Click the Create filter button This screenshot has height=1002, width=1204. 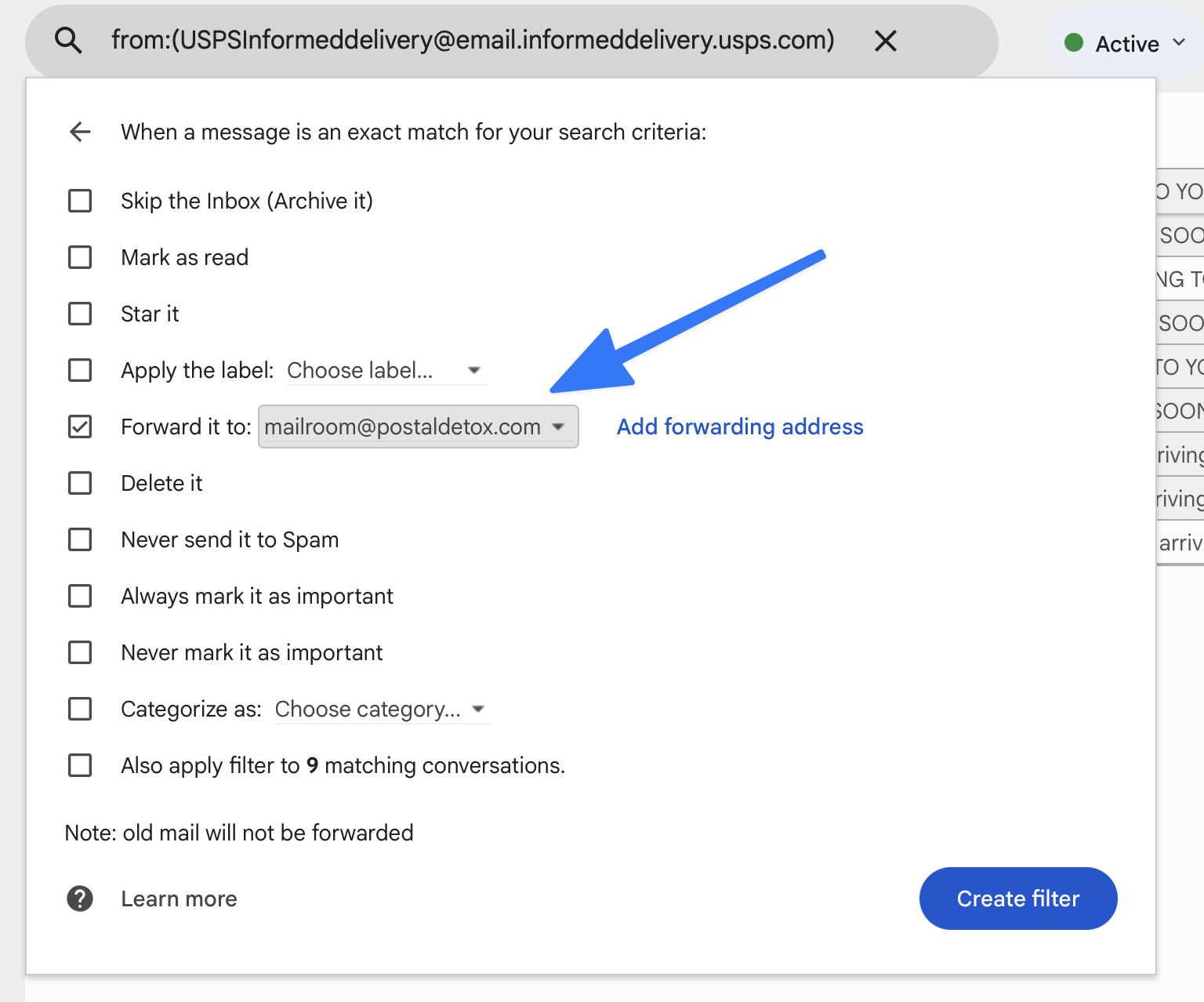pyautogui.click(x=1017, y=899)
